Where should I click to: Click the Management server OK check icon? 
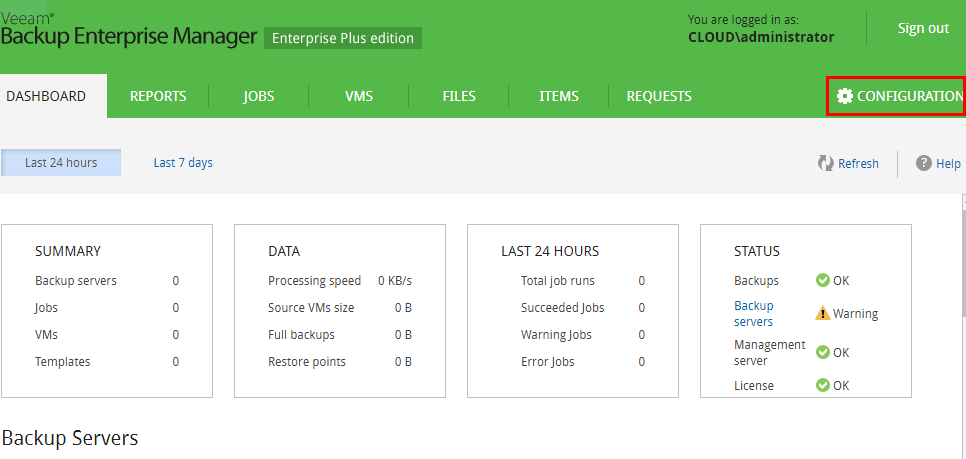pyautogui.click(x=823, y=352)
